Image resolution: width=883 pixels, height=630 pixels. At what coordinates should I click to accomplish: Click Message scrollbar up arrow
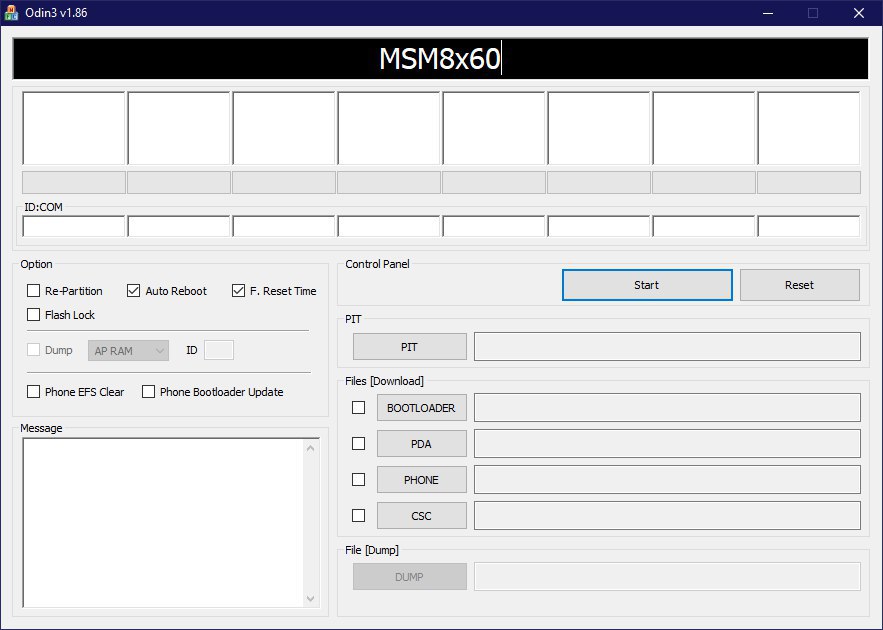point(310,448)
